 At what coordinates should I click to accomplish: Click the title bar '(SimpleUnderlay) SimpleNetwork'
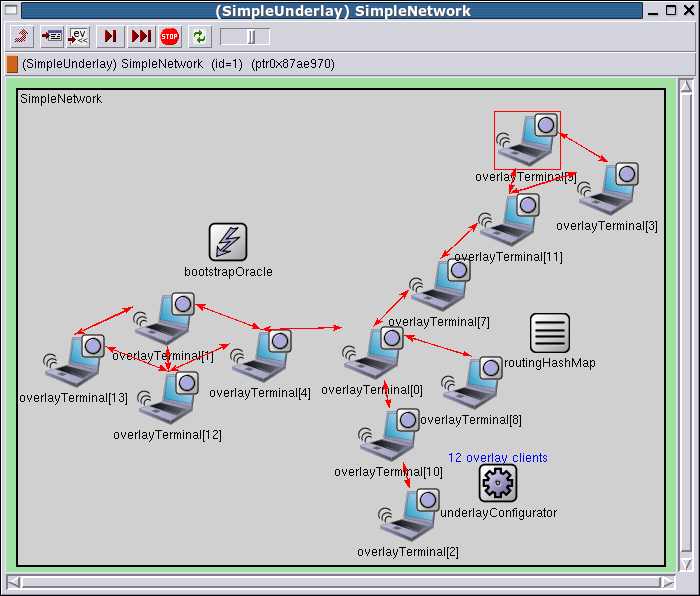(x=343, y=11)
